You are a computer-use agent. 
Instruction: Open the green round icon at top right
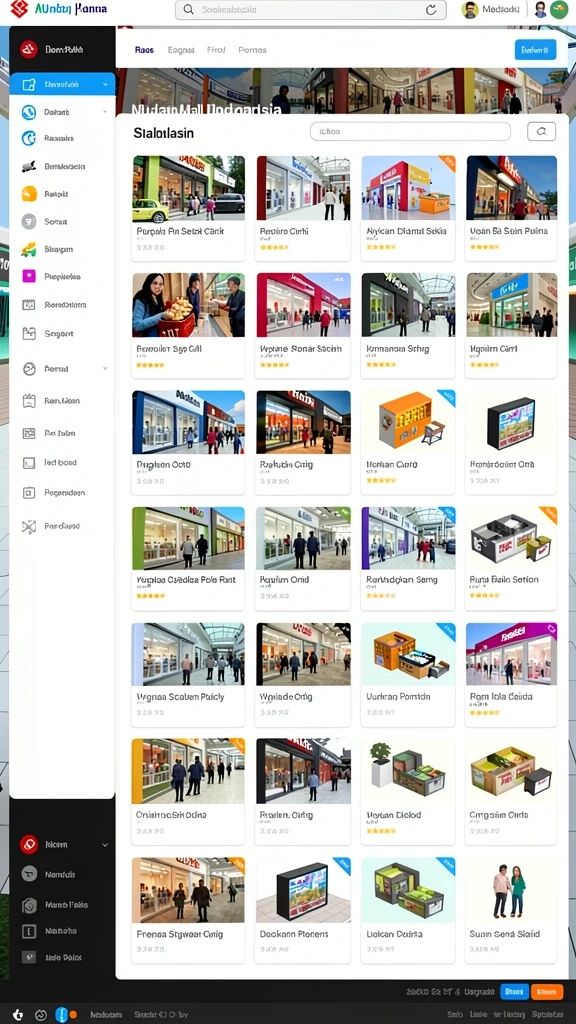559,9
